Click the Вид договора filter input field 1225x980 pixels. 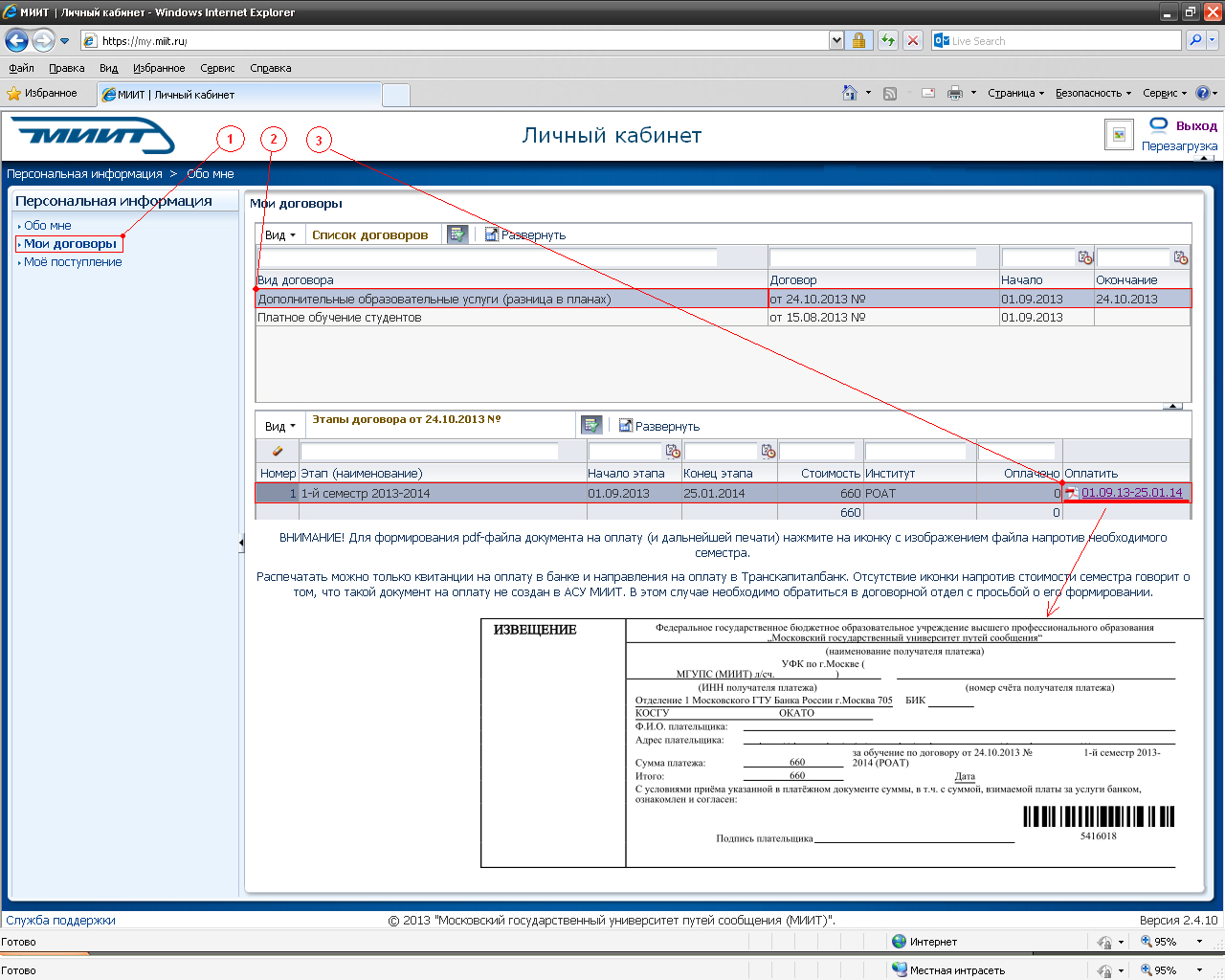point(487,257)
